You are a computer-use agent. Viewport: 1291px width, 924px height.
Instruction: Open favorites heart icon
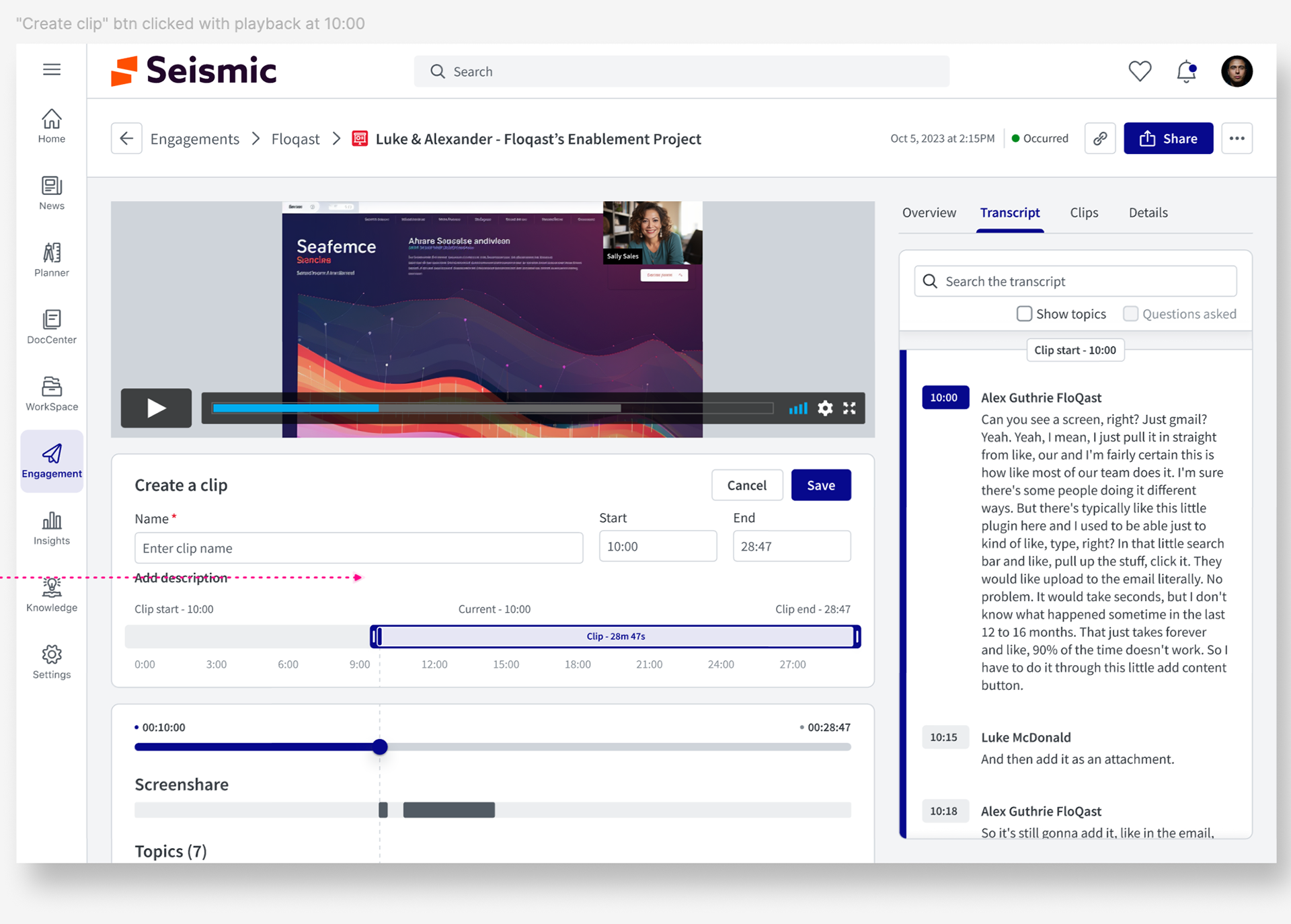coord(1140,71)
